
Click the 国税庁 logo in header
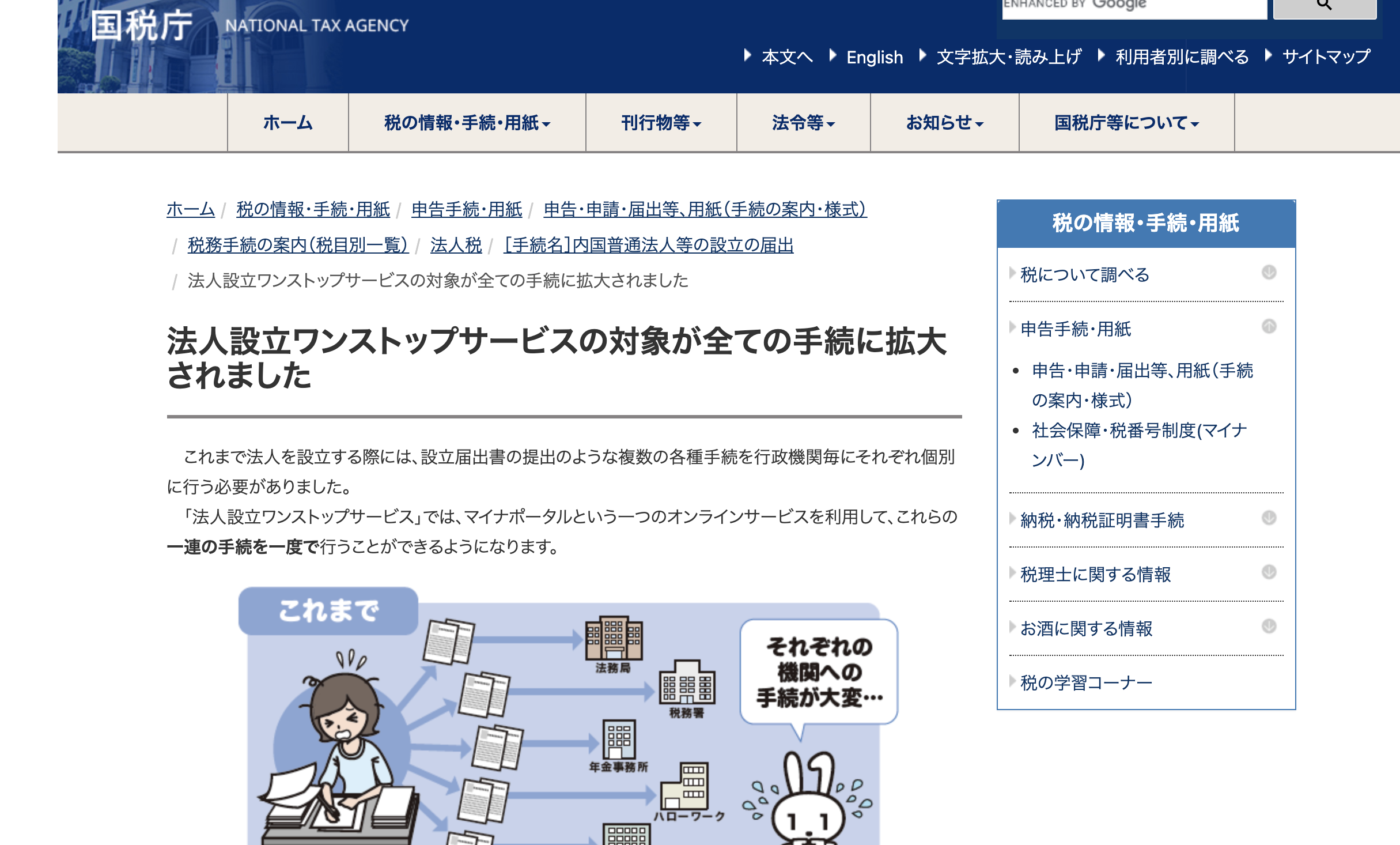coord(142,26)
